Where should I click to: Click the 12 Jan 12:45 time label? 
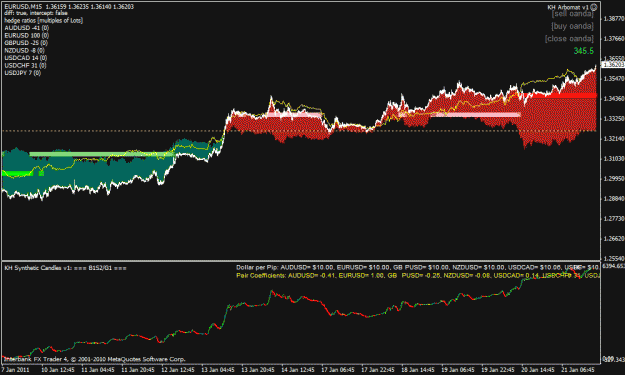[178, 369]
